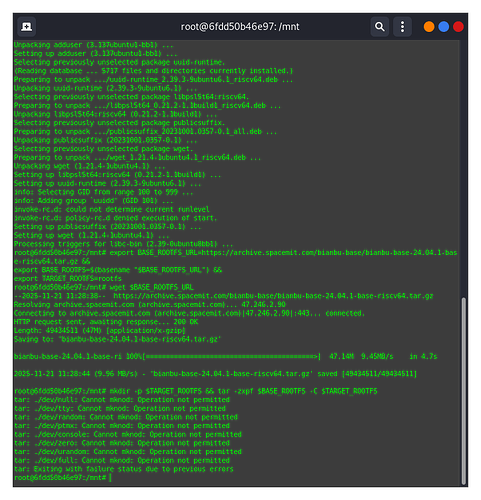Click 'Preparing to unpack .../publicsuffix' line
The height and width of the screenshot is (500, 481).
(x=146, y=131)
